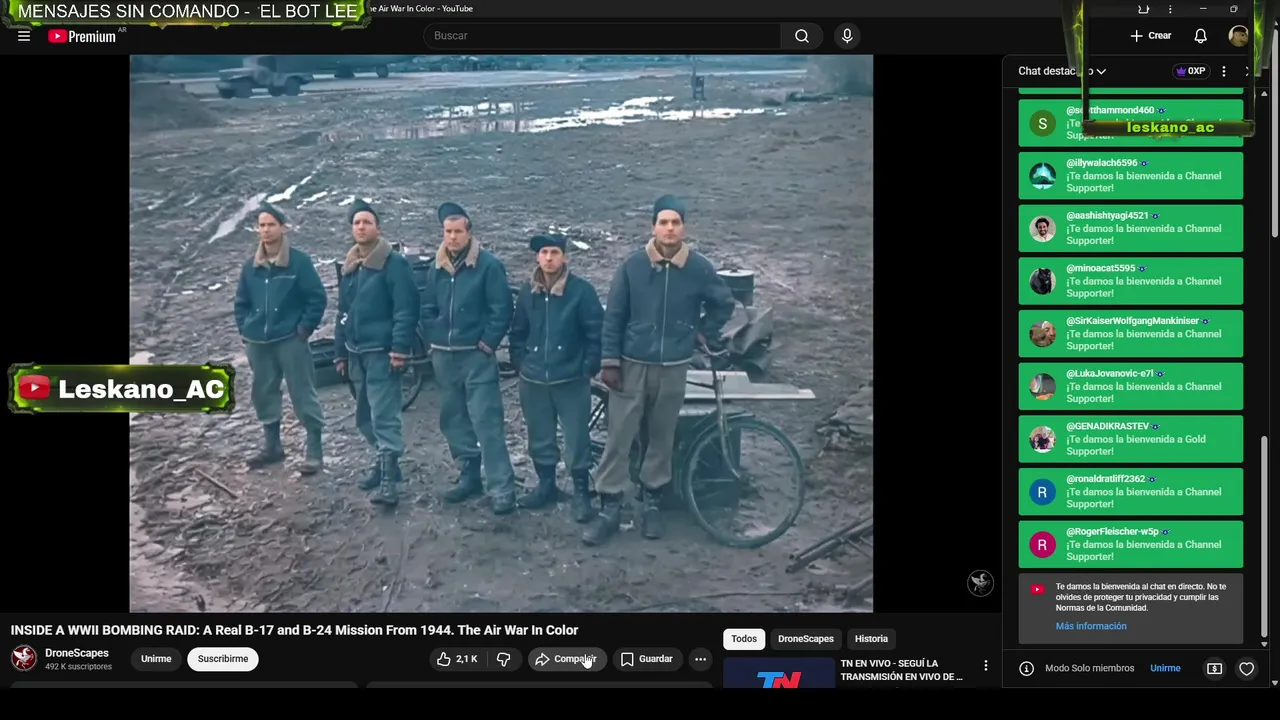The width and height of the screenshot is (1280, 720).
Task: Open @illywalach6596 chat message
Action: click(1131, 176)
